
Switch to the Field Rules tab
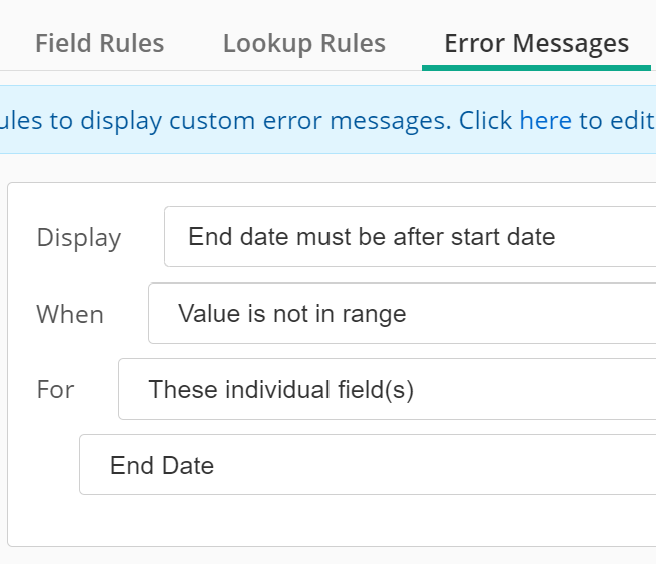(x=99, y=44)
